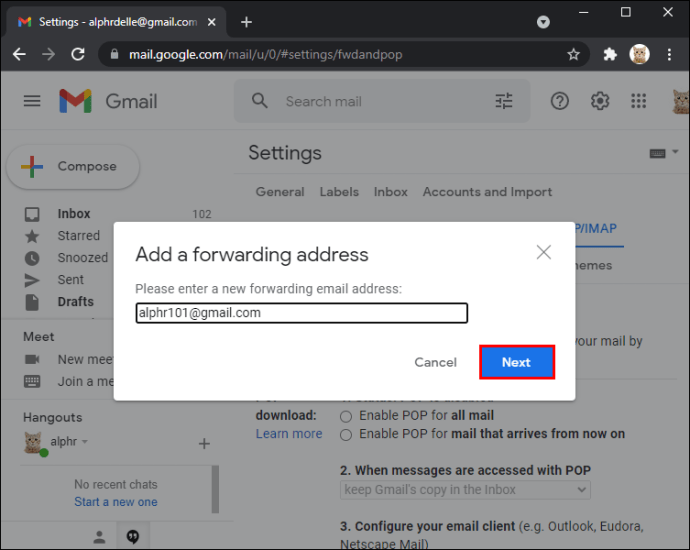Switch to Inbox settings tab
The width and height of the screenshot is (690, 550).
391,192
